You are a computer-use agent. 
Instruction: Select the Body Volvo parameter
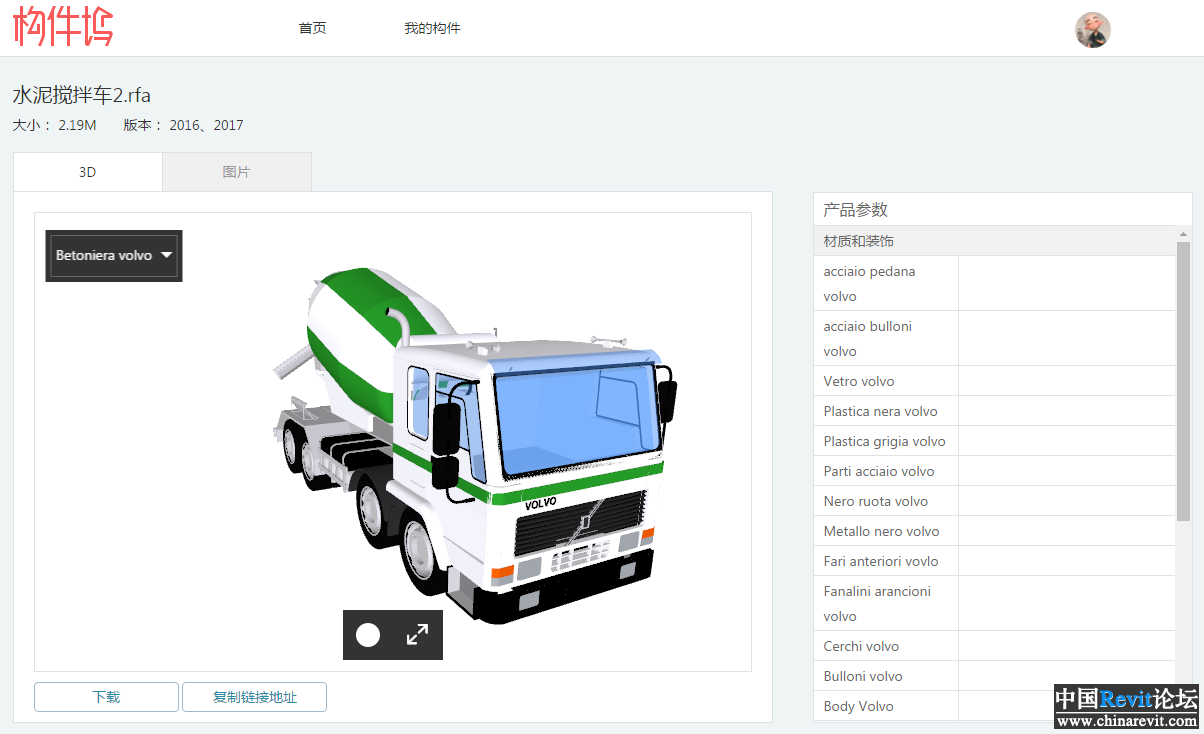[994, 706]
